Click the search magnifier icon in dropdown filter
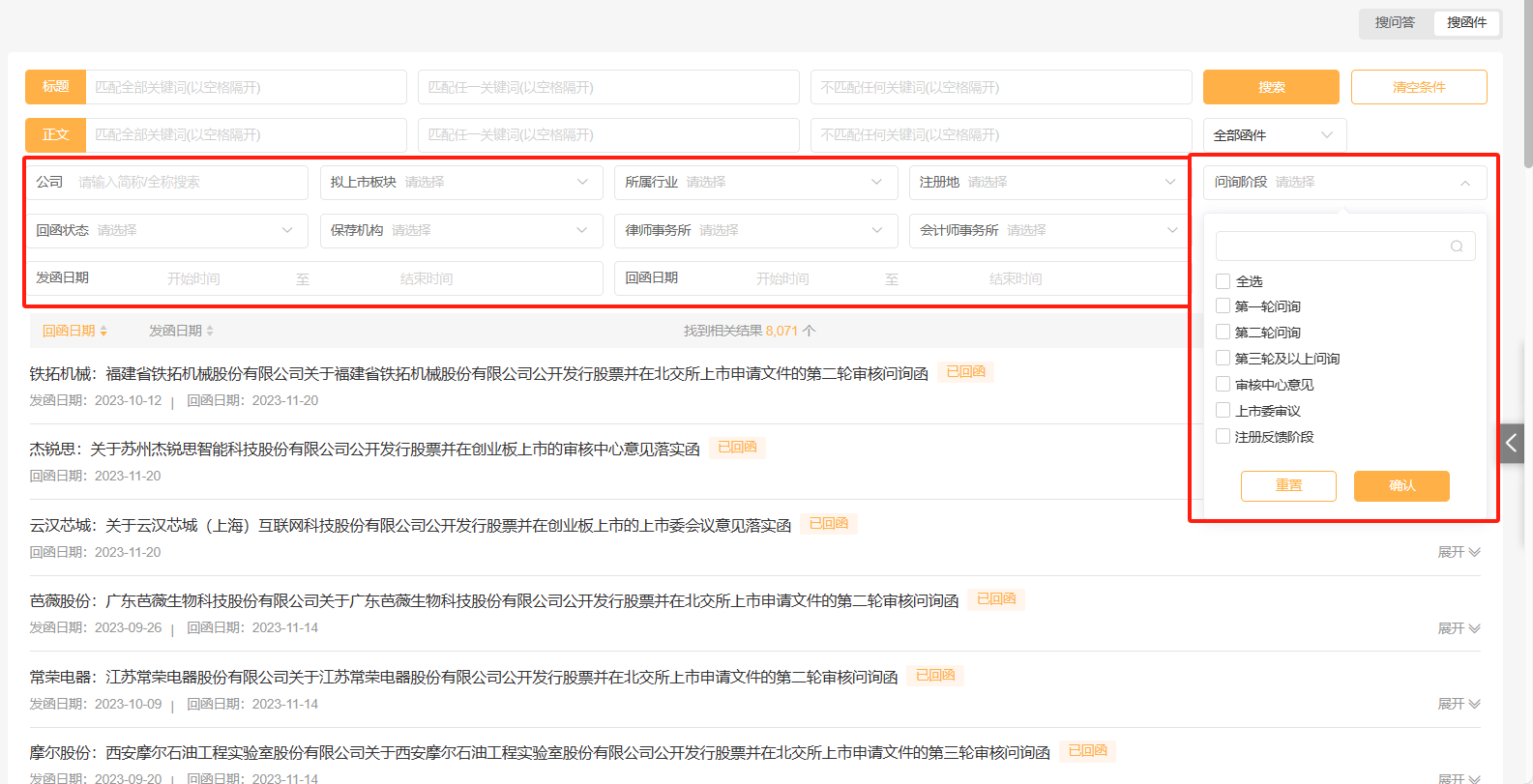This screenshot has width=1533, height=784. point(1456,247)
